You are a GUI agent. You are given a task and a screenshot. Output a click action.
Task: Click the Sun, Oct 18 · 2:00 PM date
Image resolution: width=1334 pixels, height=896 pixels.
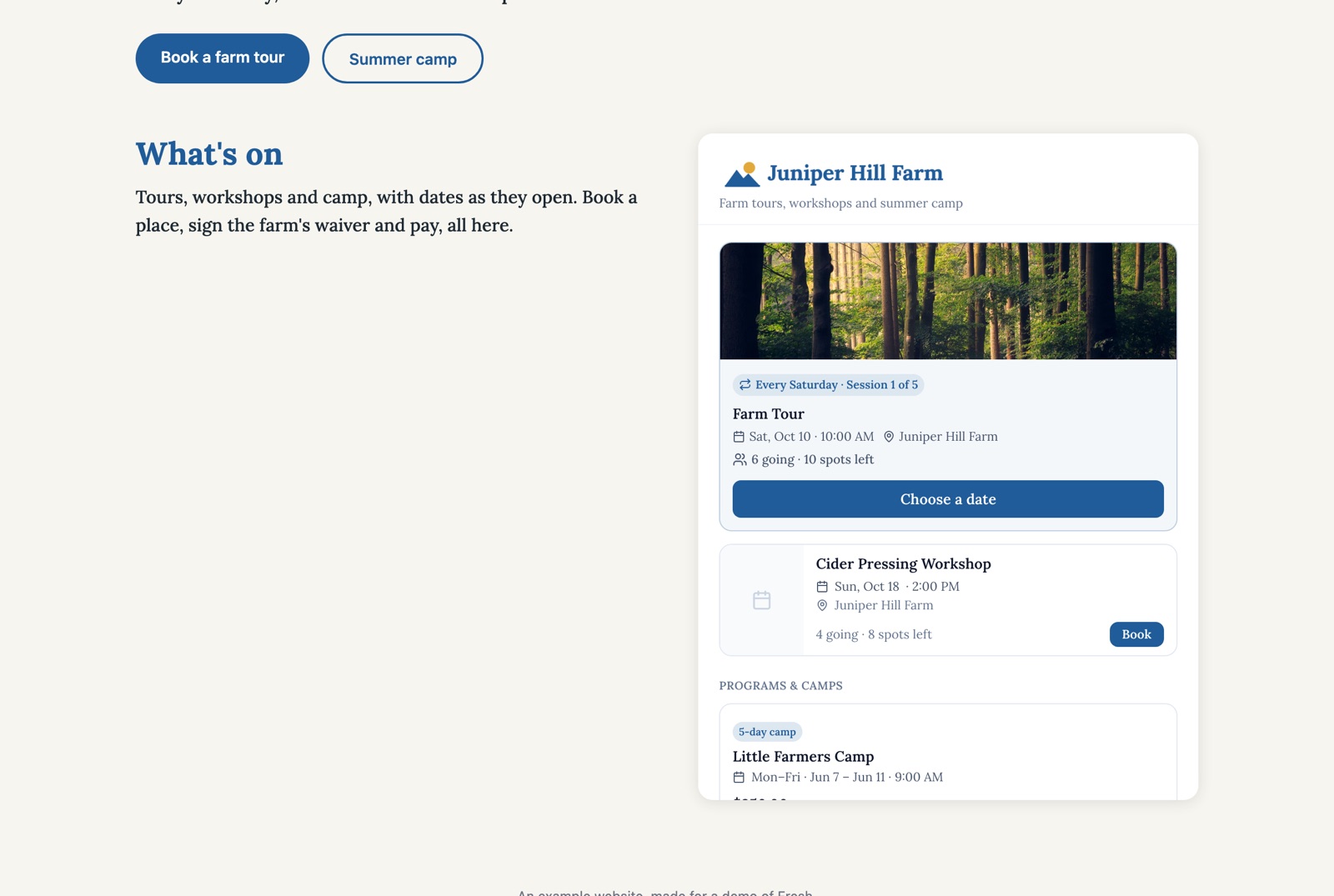tap(897, 587)
